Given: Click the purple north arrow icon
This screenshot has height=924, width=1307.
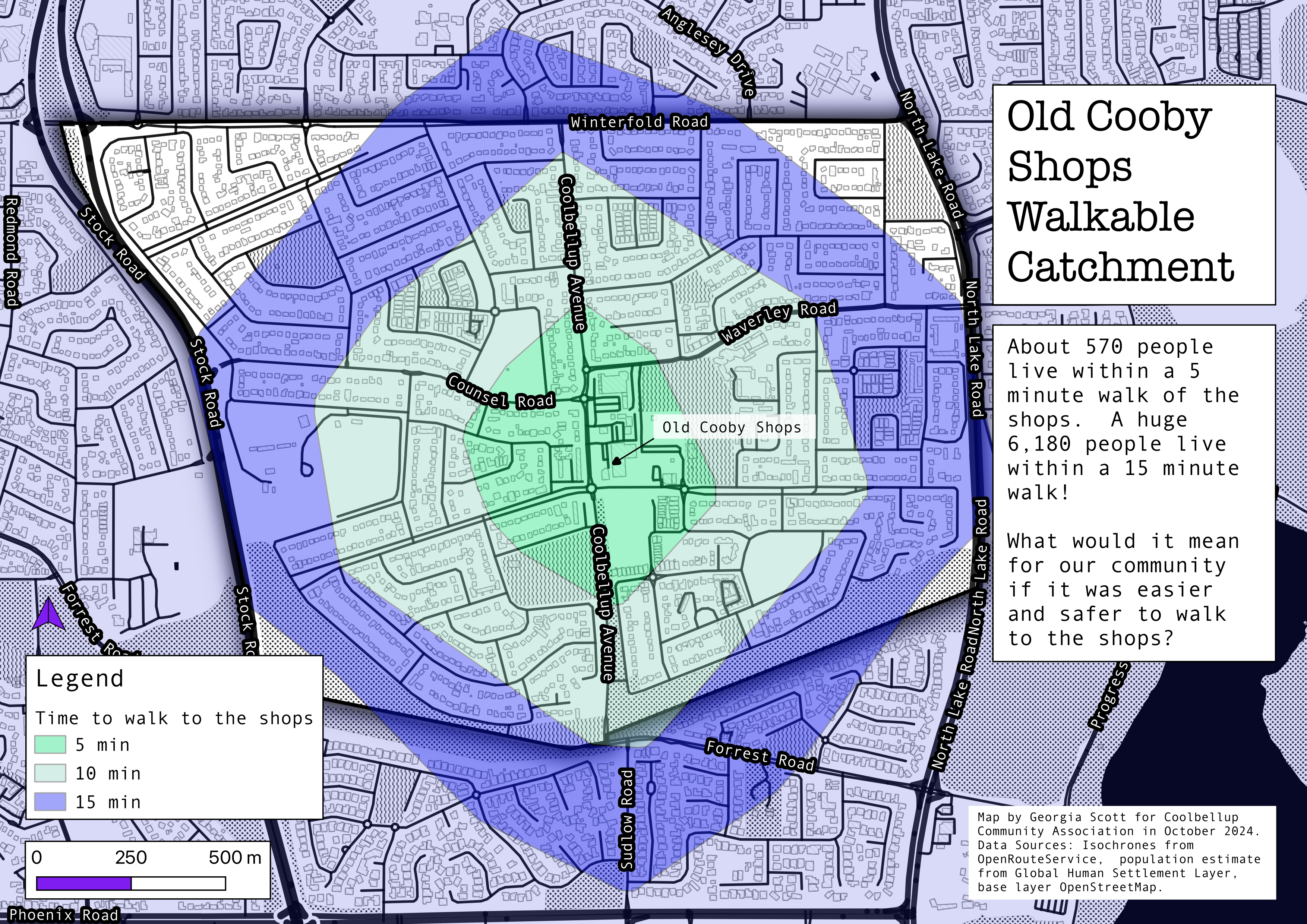Looking at the screenshot, I should click(48, 613).
